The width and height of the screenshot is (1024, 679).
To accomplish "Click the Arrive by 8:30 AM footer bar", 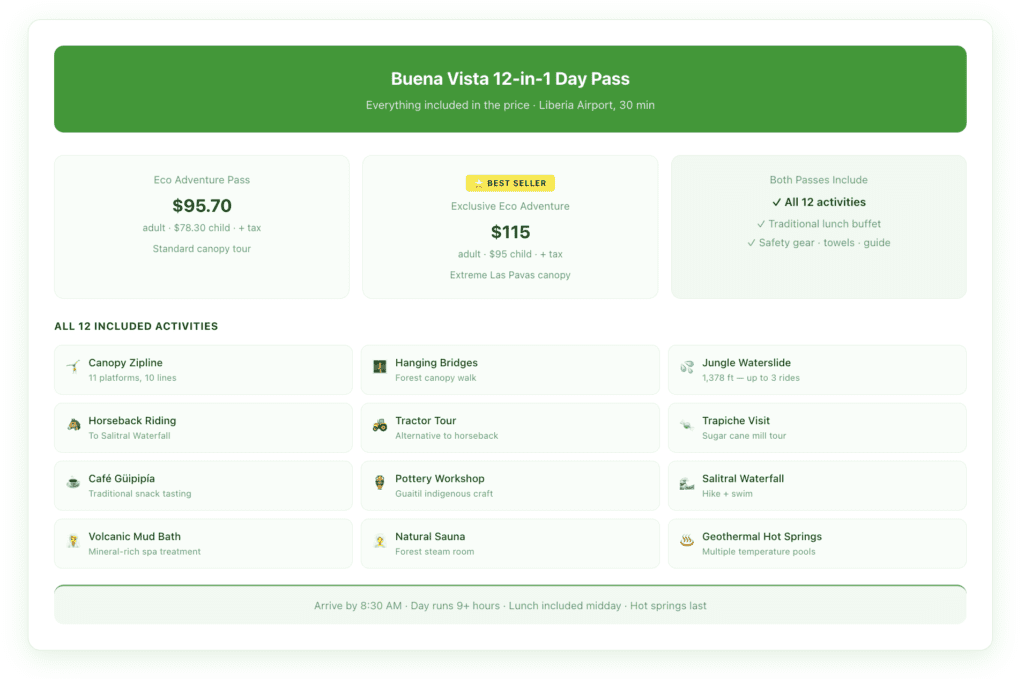I will coord(511,605).
